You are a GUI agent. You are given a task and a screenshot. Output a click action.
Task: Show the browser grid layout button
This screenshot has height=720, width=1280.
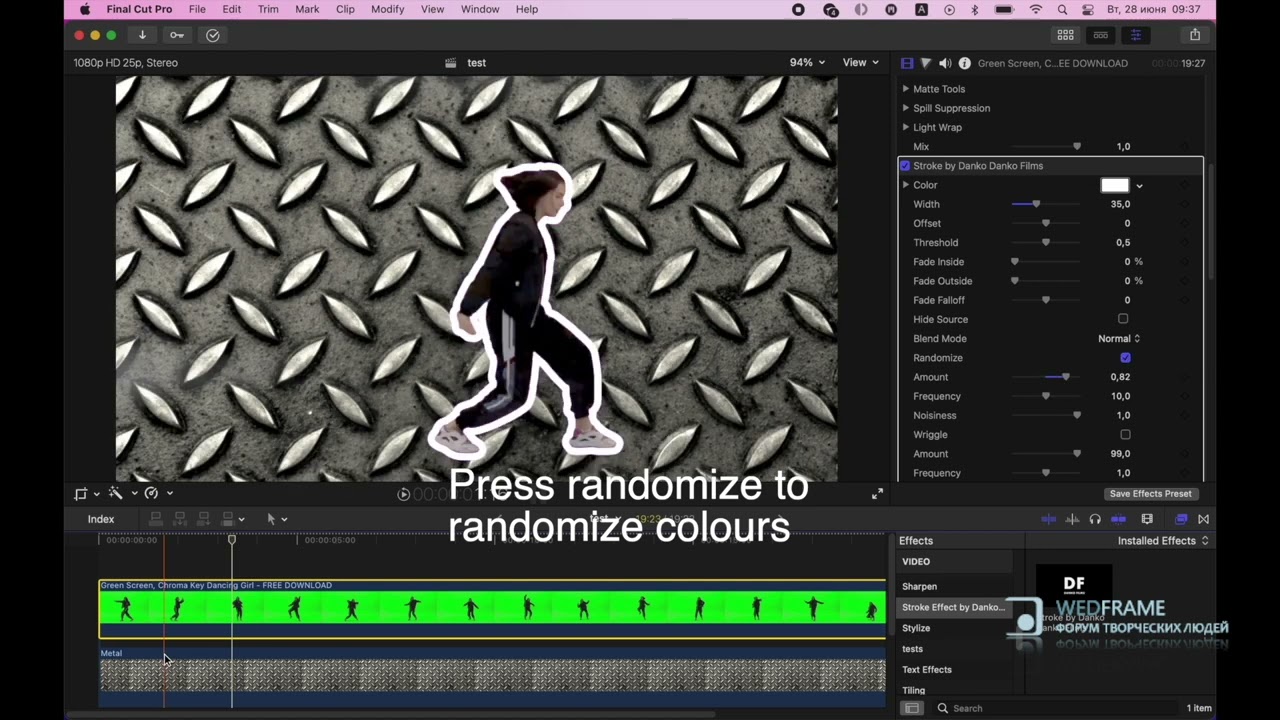point(1066,35)
